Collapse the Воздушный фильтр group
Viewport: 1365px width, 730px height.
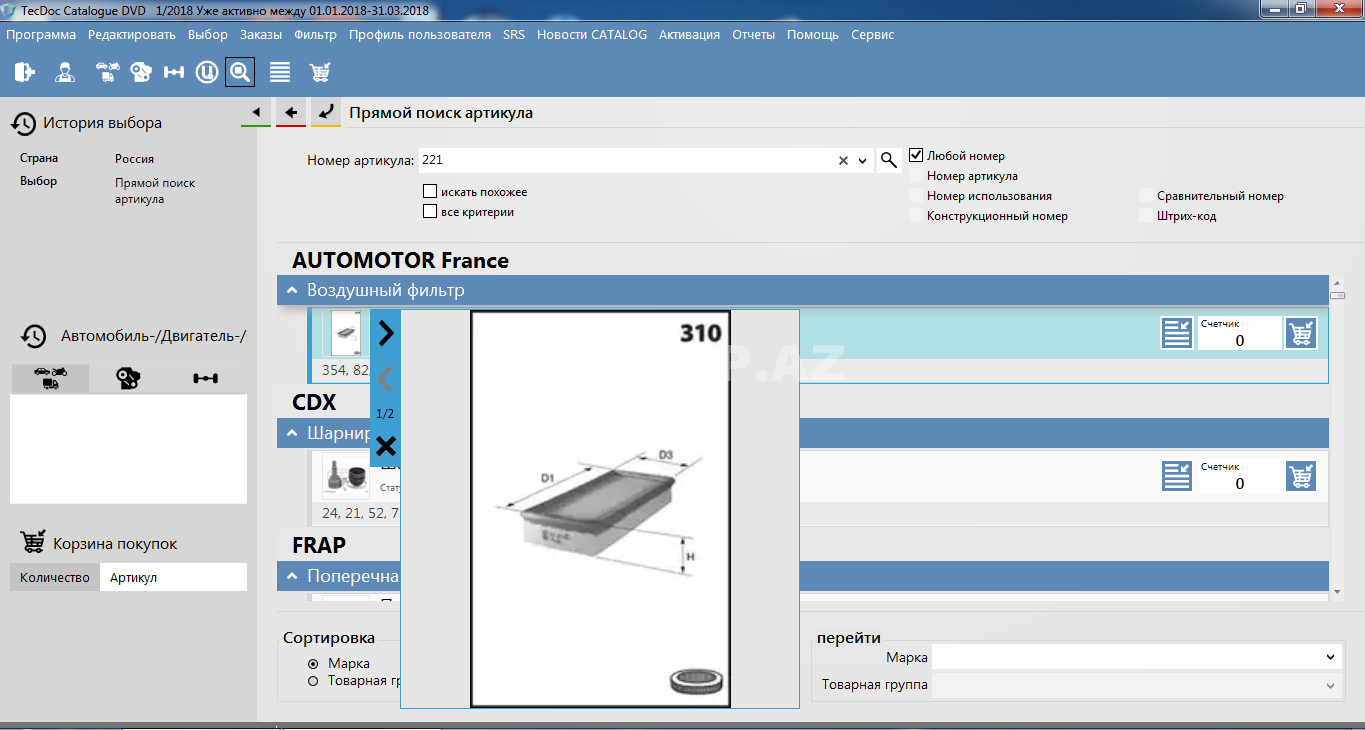pyautogui.click(x=292, y=290)
